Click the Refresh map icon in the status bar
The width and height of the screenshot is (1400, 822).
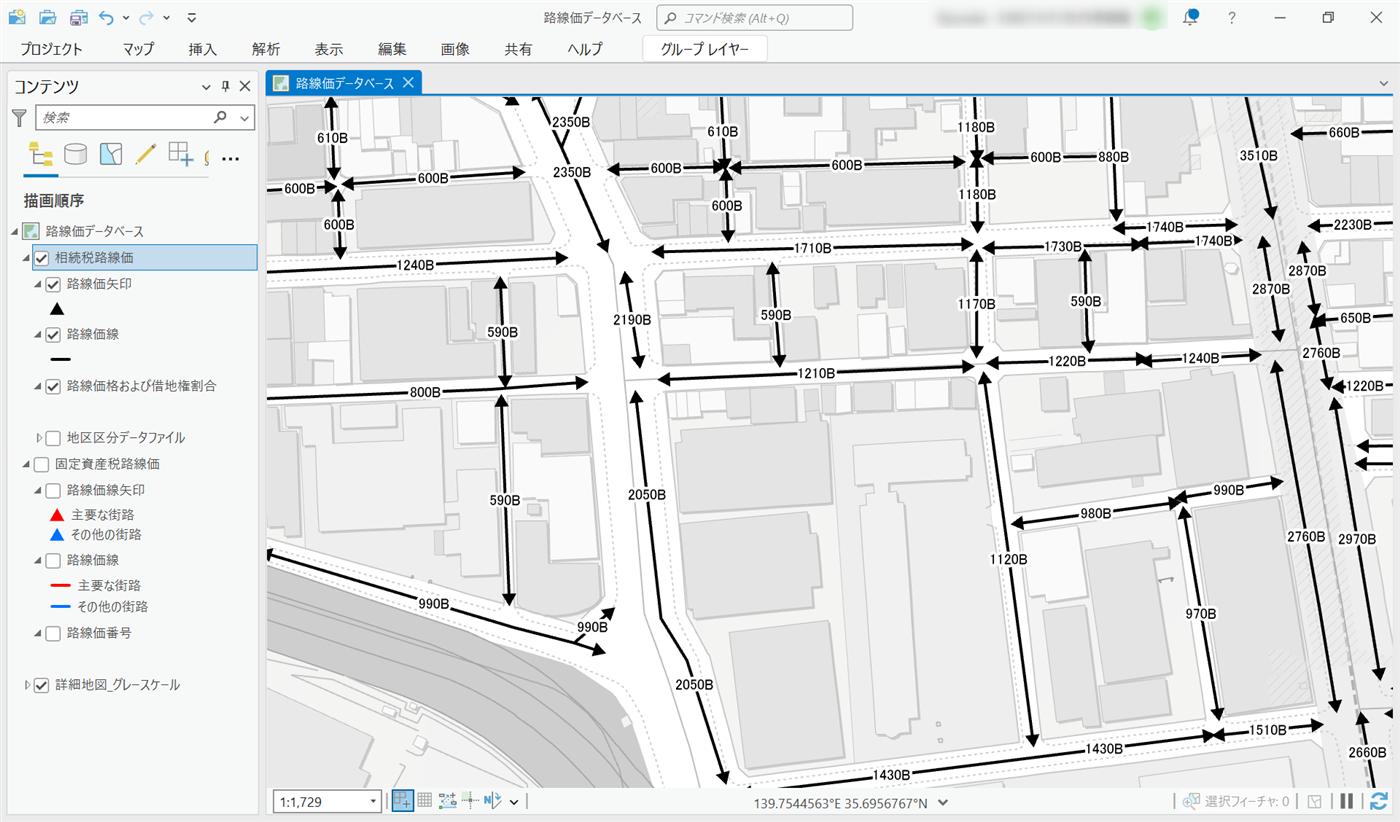click(1379, 801)
